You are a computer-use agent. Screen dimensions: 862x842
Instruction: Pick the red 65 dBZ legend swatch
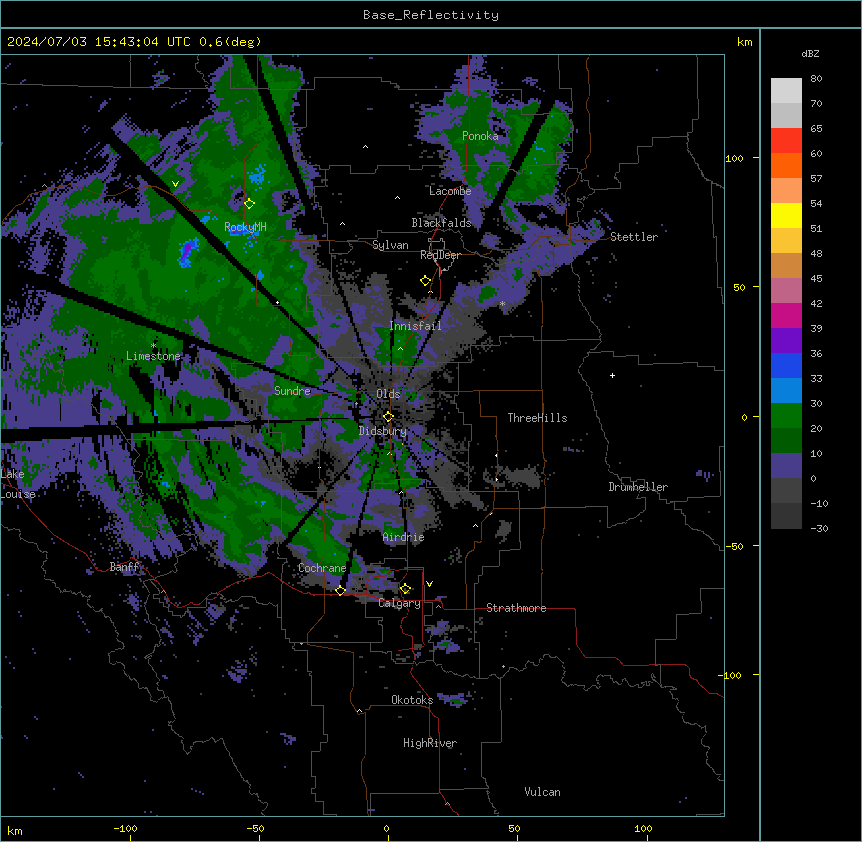(786, 141)
